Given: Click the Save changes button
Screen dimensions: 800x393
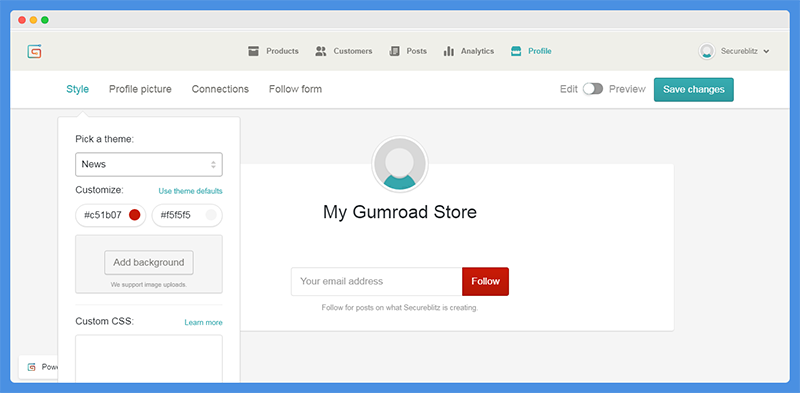Looking at the screenshot, I should (x=694, y=89).
